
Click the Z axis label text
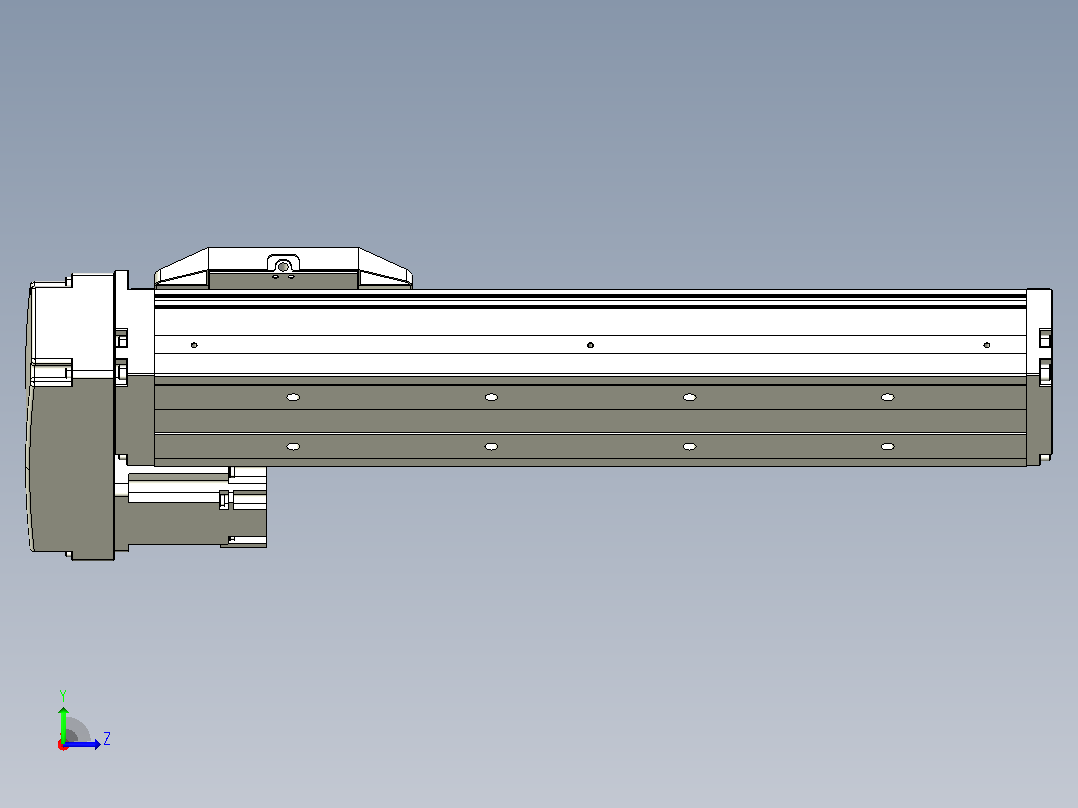(x=107, y=739)
